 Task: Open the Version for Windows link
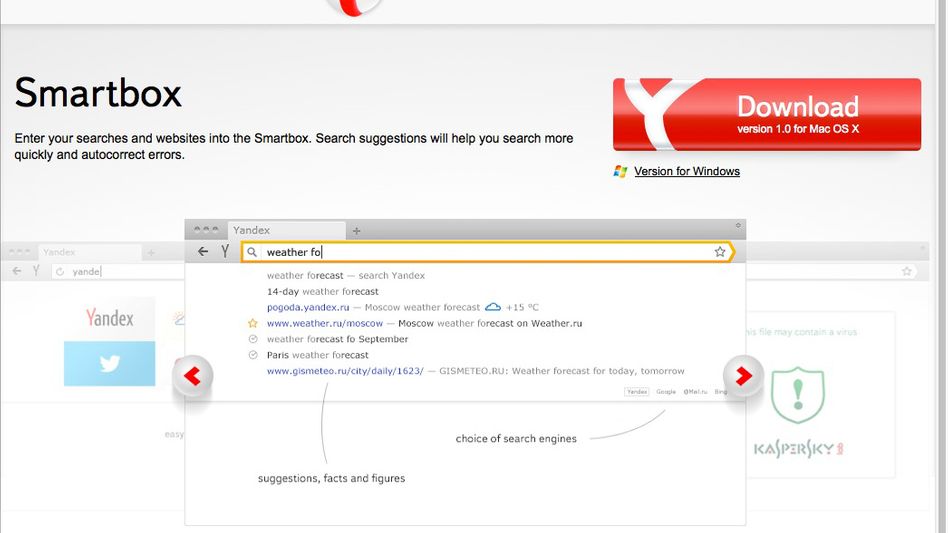[687, 171]
